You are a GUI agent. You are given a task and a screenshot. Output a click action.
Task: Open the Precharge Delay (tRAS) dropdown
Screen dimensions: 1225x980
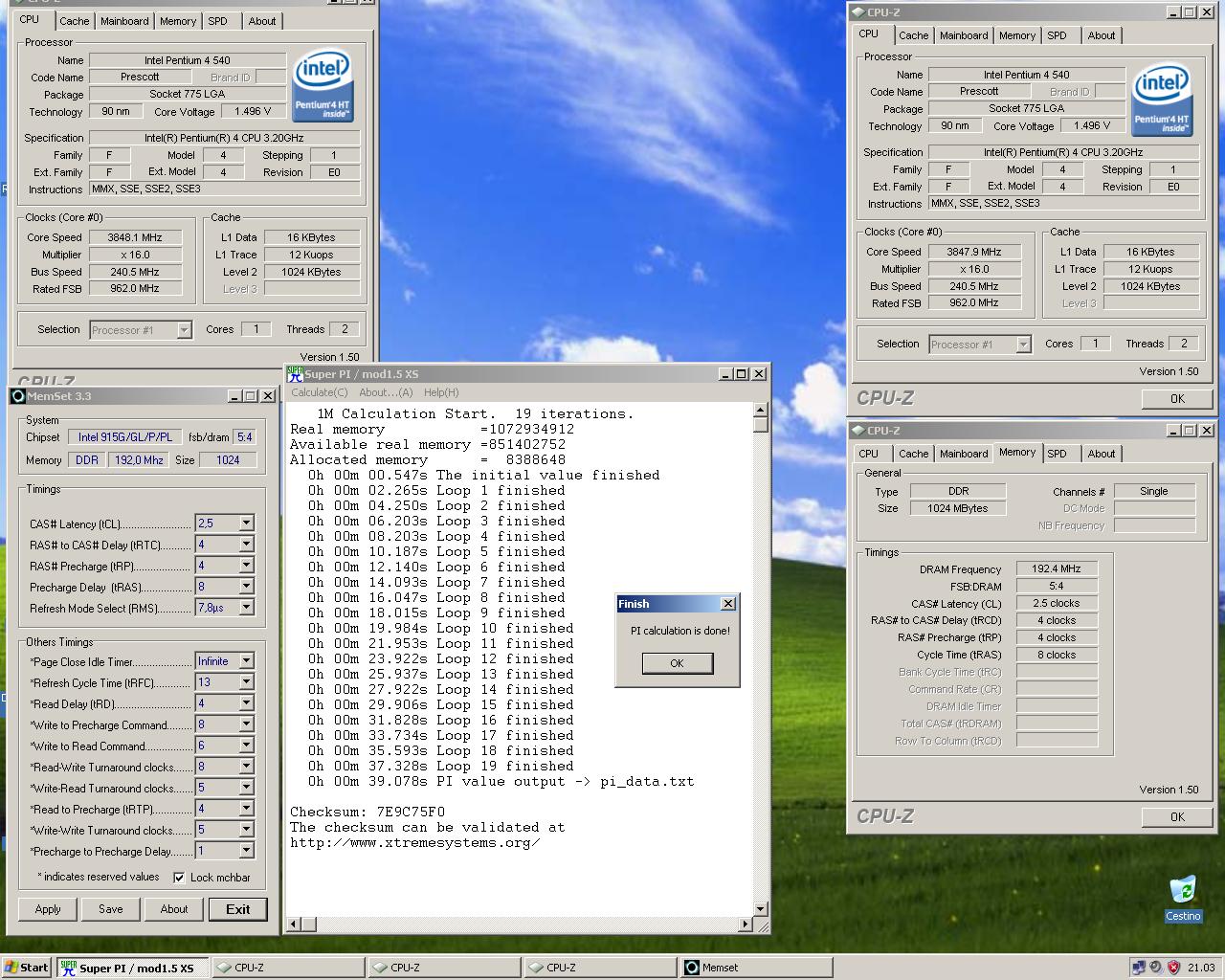pyautogui.click(x=246, y=587)
